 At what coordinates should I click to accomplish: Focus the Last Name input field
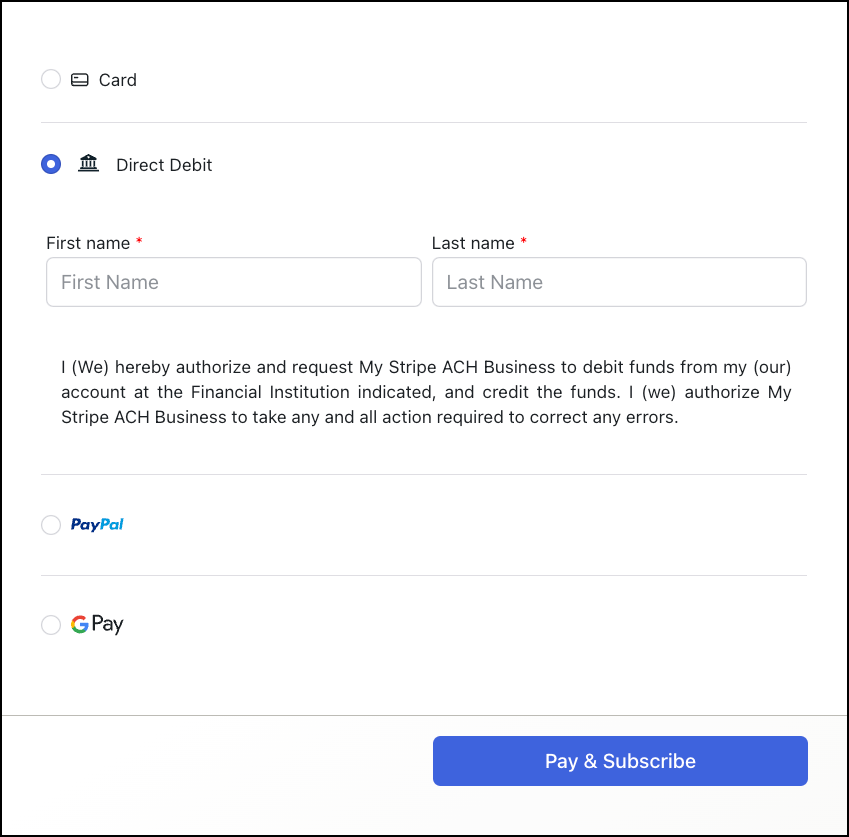pyautogui.click(x=619, y=282)
